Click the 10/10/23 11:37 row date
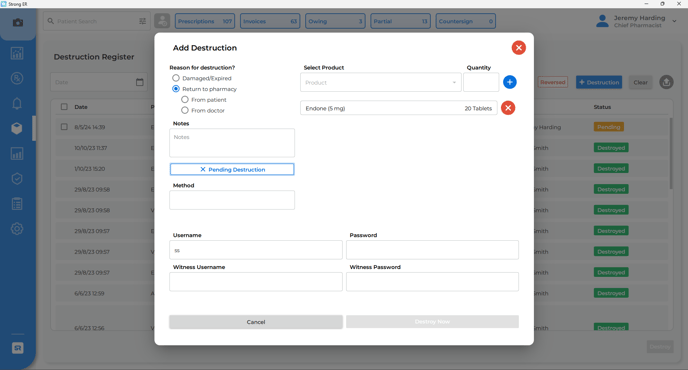The height and width of the screenshot is (370, 688). [x=90, y=148]
